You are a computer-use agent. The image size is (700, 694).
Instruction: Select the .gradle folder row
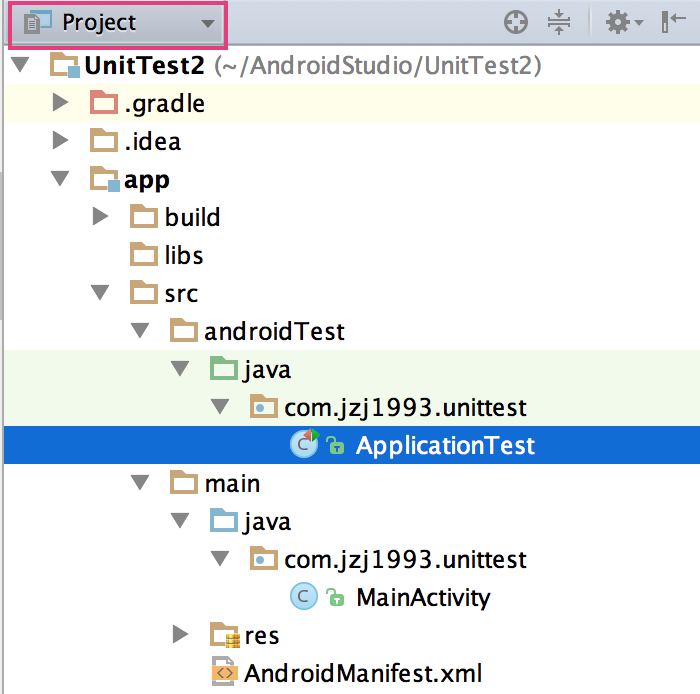click(x=352, y=103)
